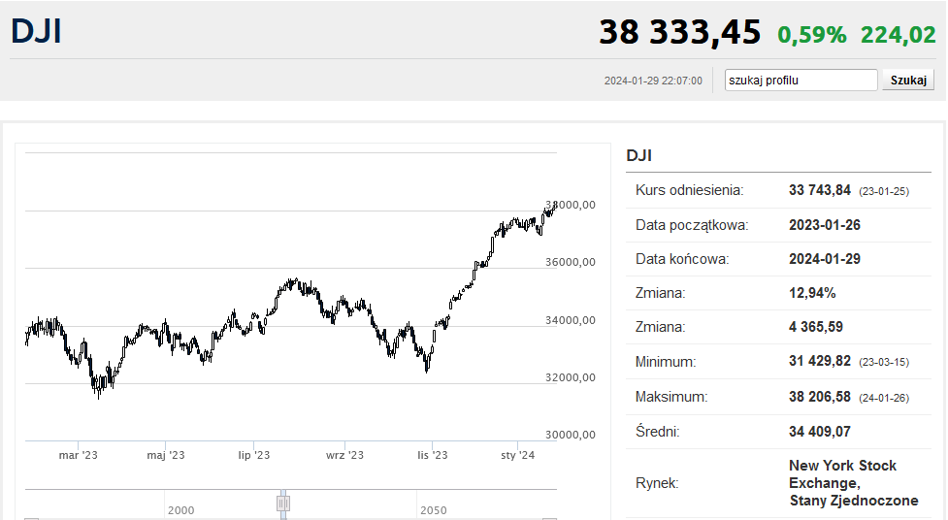Click the 38000,00 price level label
The image size is (948, 520).
click(570, 205)
